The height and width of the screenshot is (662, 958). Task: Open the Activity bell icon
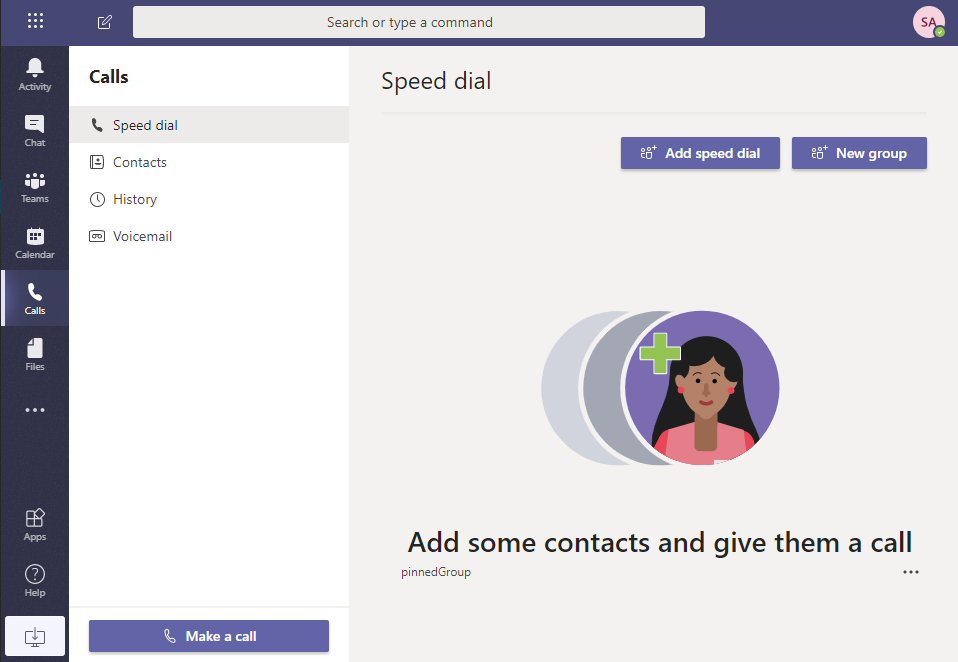(35, 74)
